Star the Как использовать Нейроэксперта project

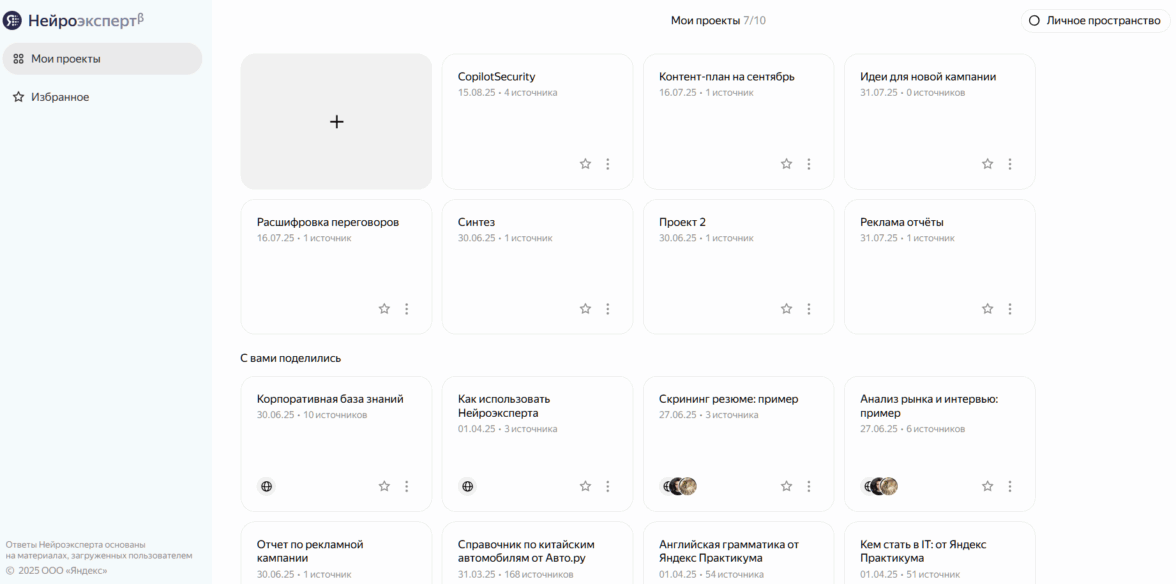click(585, 486)
